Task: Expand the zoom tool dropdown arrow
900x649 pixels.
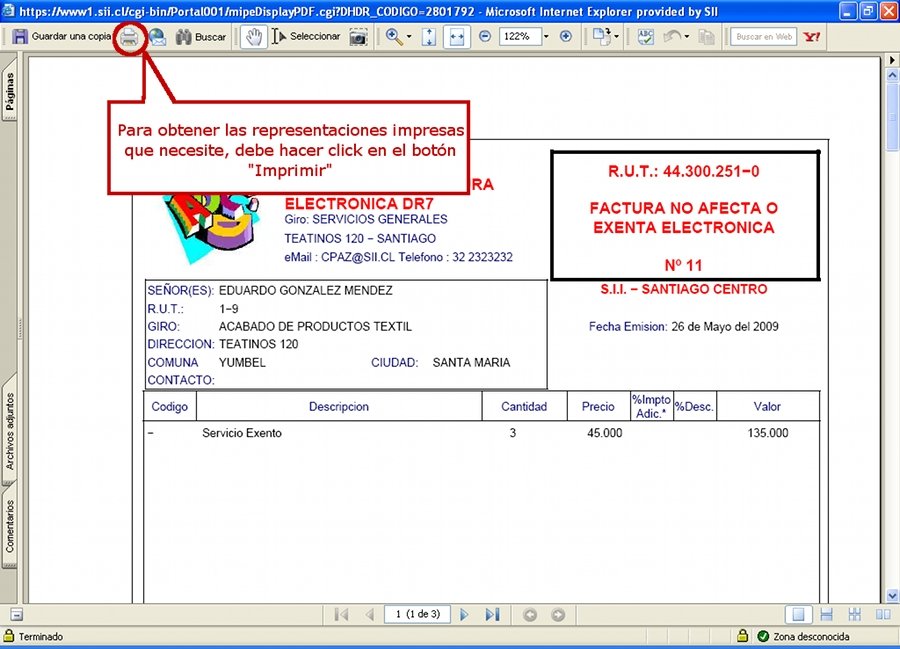Action: [x=409, y=37]
